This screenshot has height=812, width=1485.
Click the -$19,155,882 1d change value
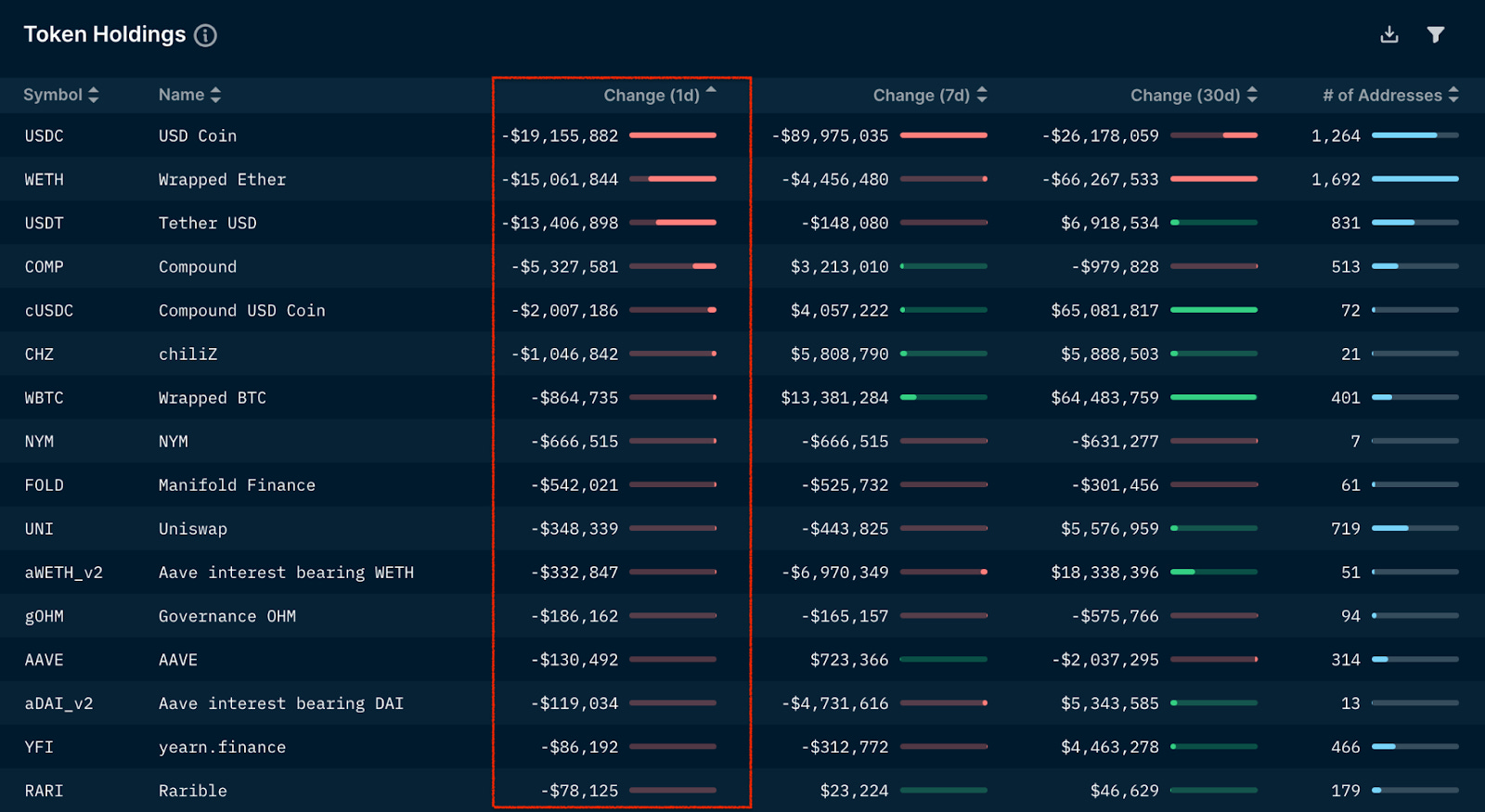coord(560,135)
